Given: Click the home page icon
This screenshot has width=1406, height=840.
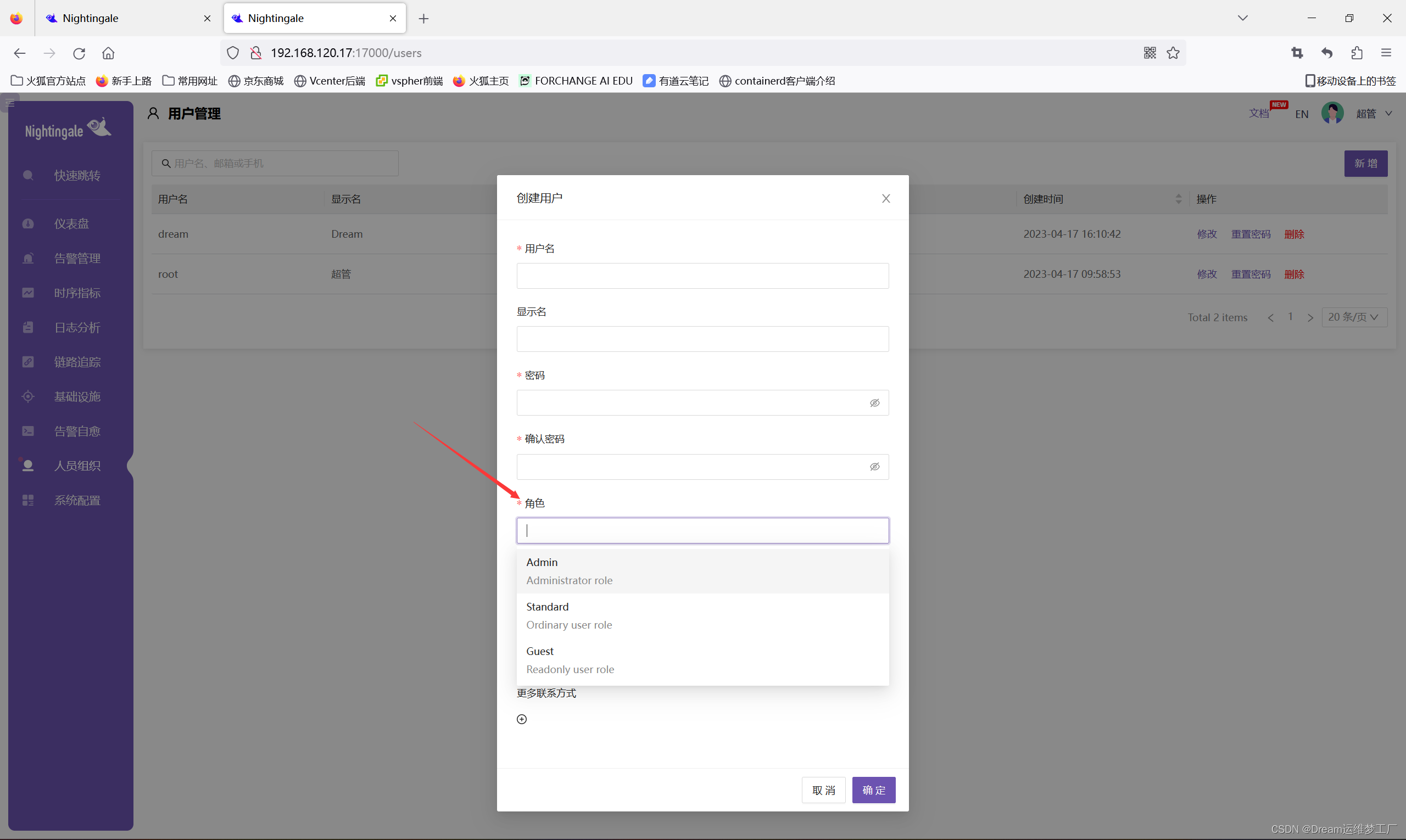Looking at the screenshot, I should tap(108, 53).
